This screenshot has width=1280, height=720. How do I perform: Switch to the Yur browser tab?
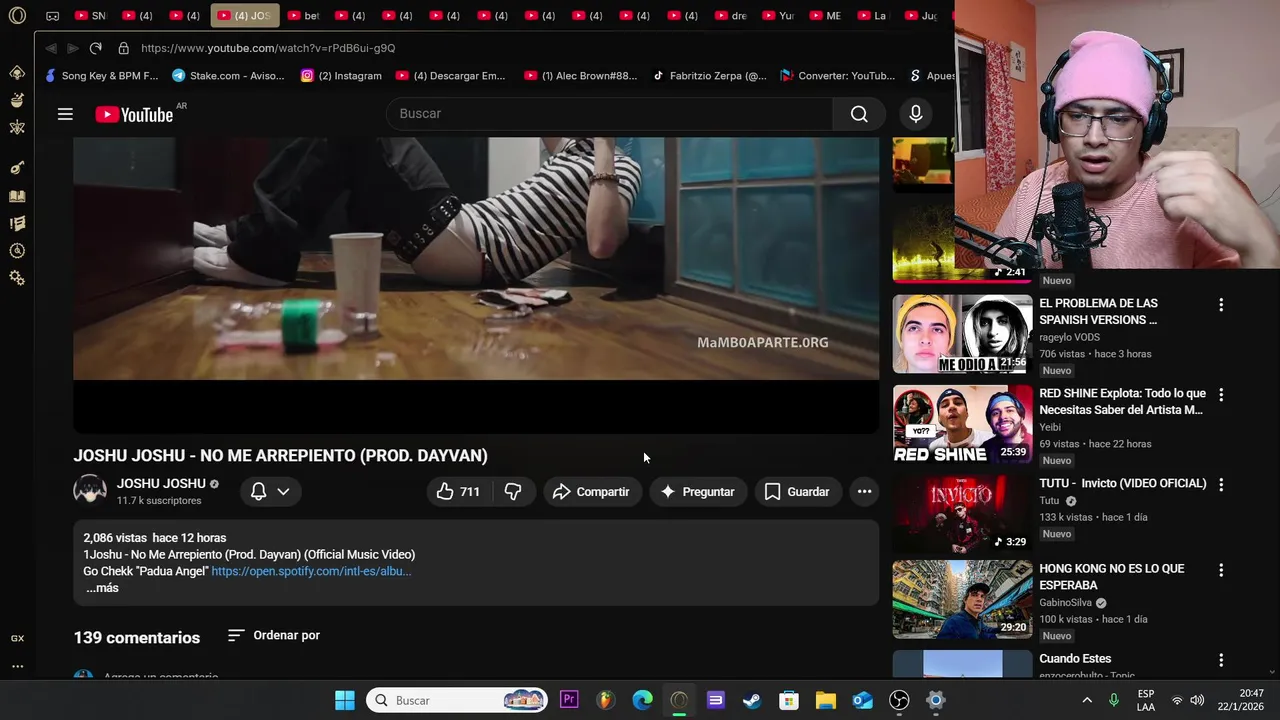click(777, 16)
